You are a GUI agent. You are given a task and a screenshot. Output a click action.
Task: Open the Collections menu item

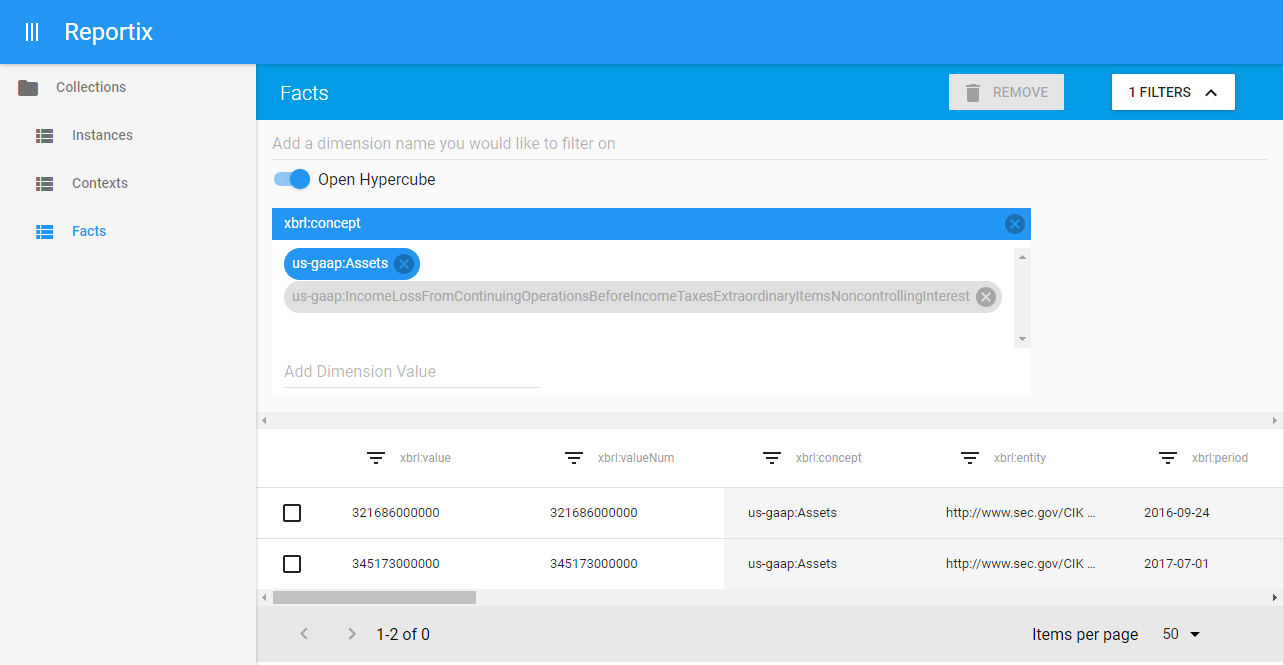pyautogui.click(x=128, y=88)
